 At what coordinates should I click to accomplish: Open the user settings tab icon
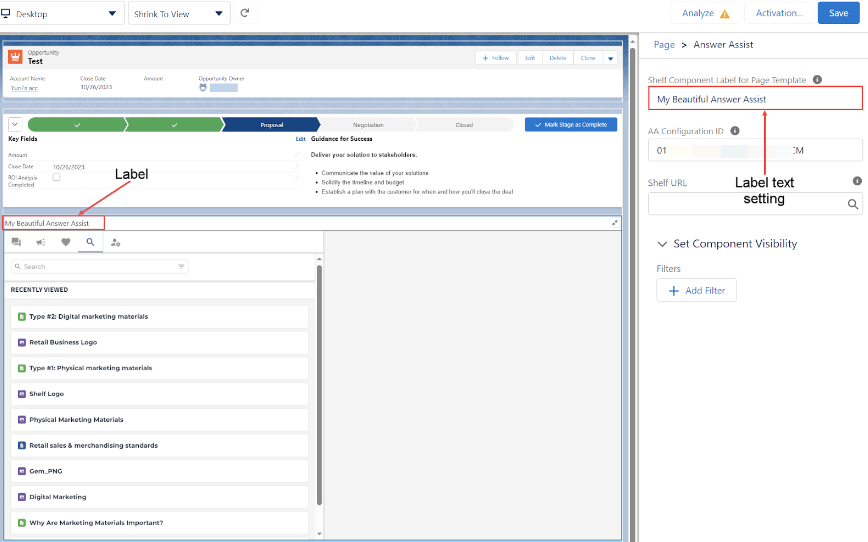point(115,242)
